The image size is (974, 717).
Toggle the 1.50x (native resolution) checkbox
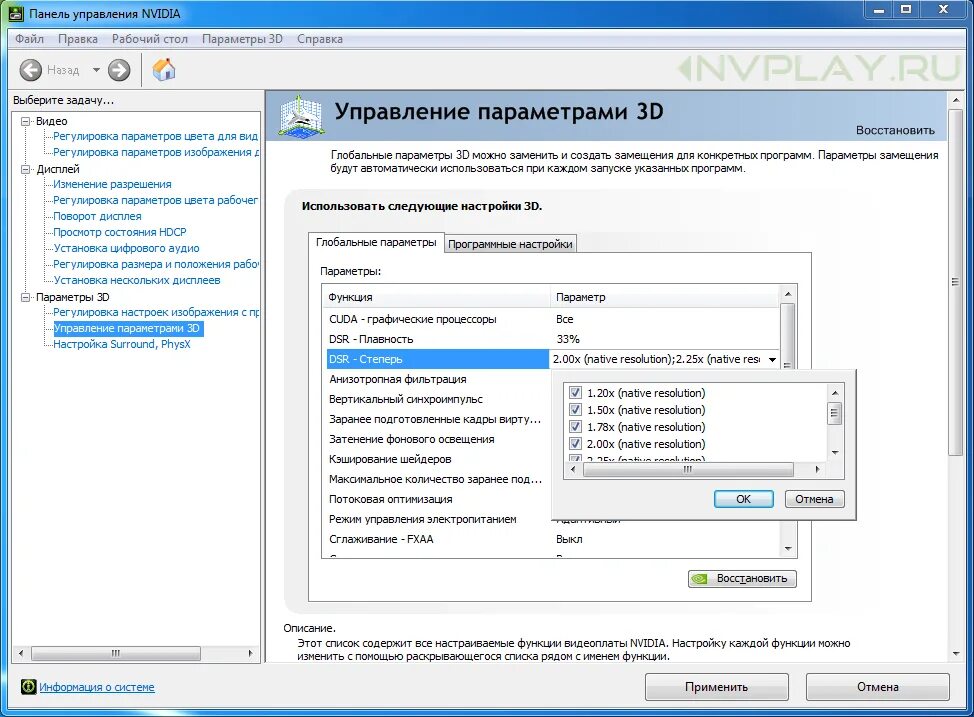pos(575,410)
